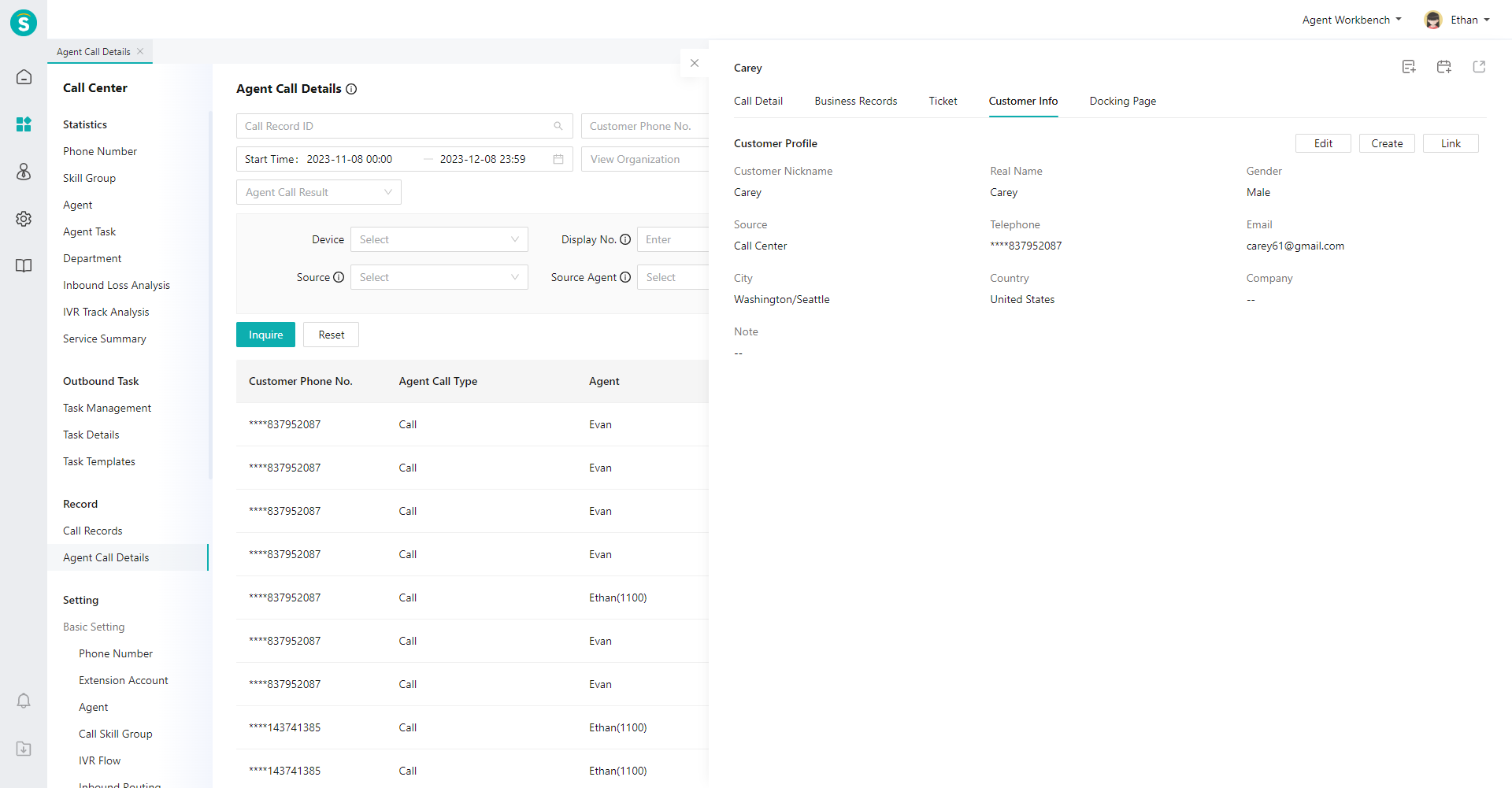Open Inbound Loss Analysis
Viewport: 1512px width, 788px height.
click(117, 285)
